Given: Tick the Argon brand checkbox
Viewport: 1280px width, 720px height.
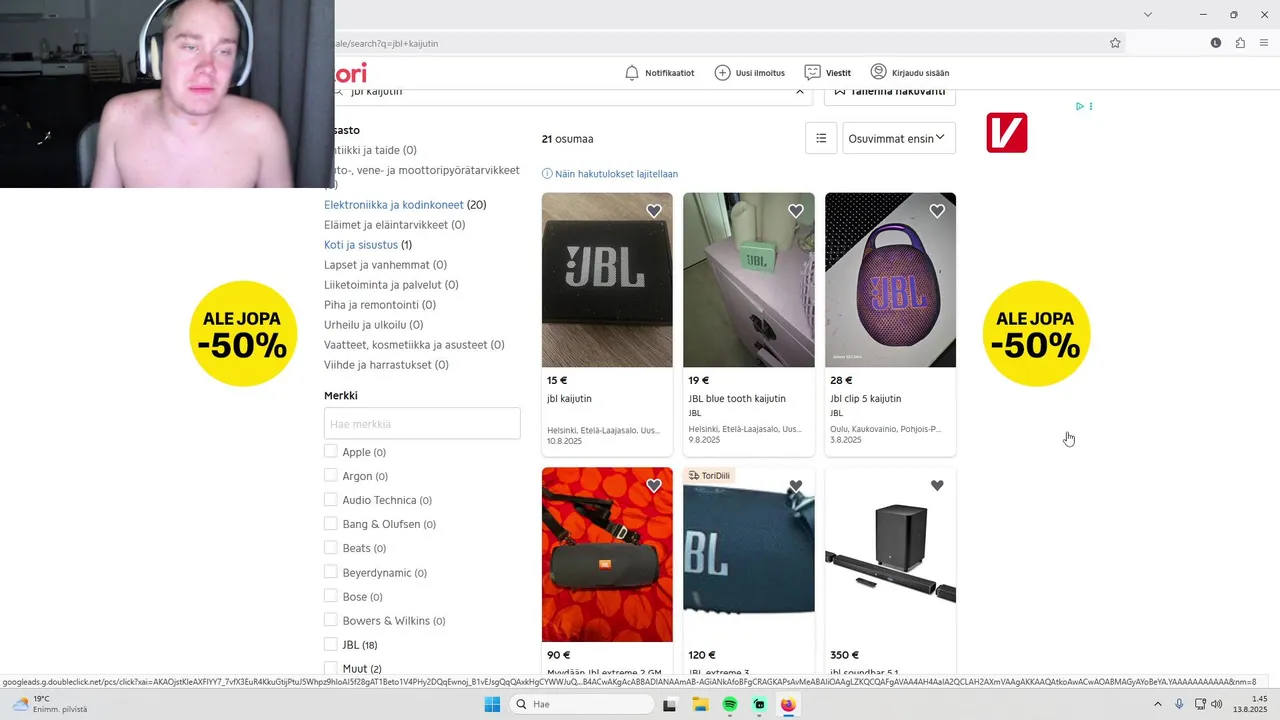Looking at the screenshot, I should tap(331, 475).
